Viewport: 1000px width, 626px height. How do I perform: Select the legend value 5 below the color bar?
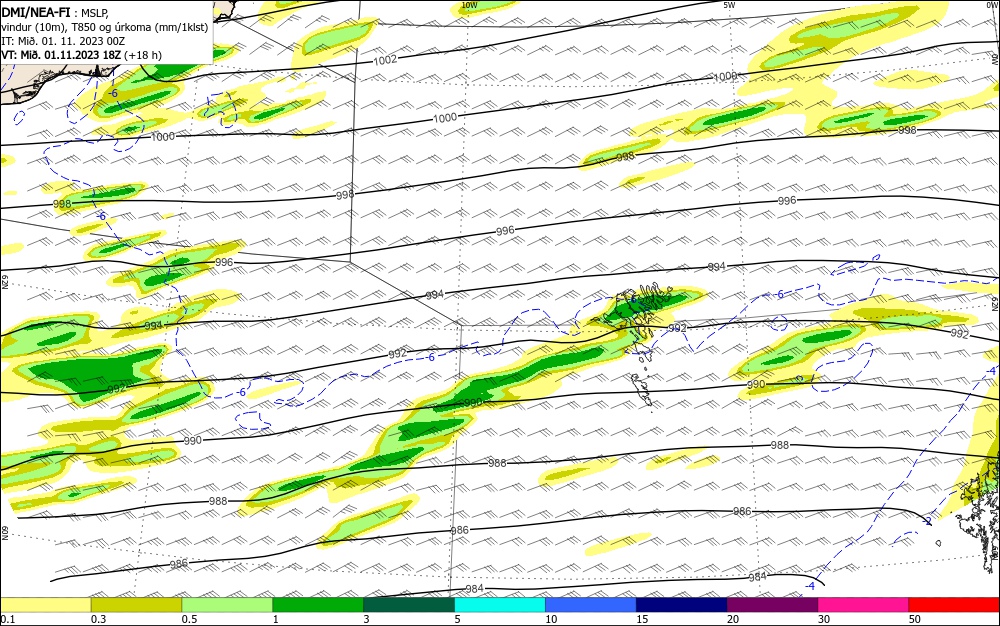click(x=458, y=620)
